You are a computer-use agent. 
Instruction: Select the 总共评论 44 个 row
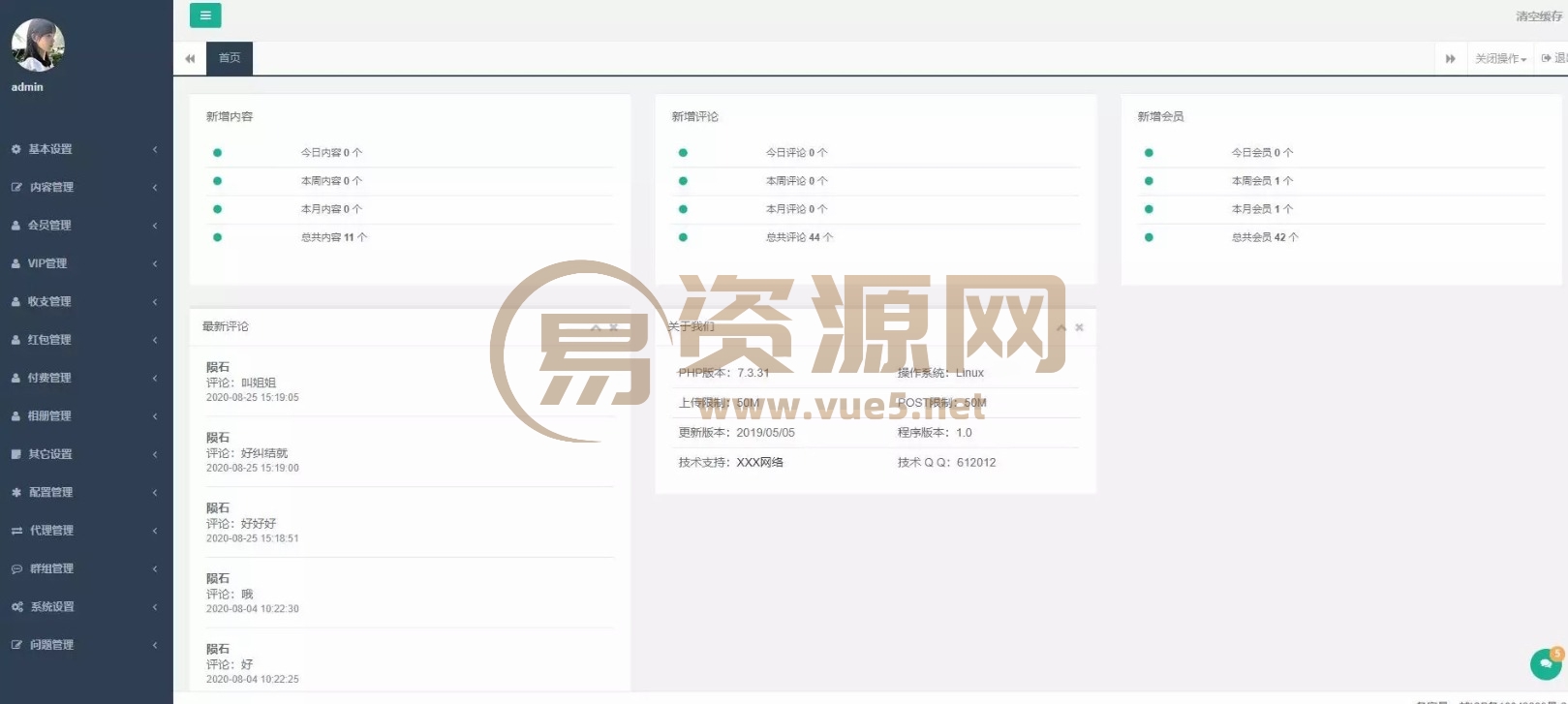(x=876, y=237)
